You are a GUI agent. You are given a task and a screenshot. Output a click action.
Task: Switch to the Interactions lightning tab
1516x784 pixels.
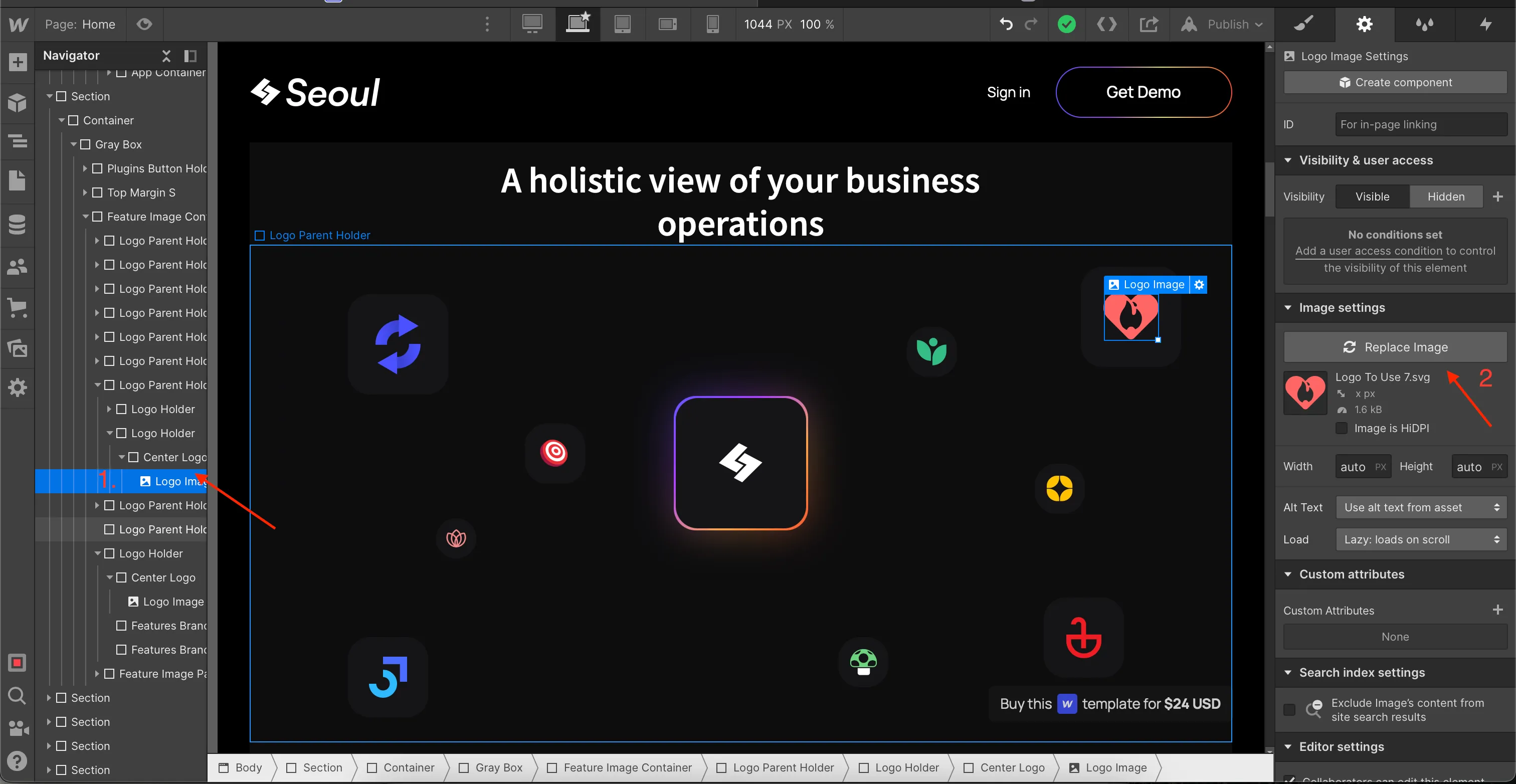point(1485,24)
